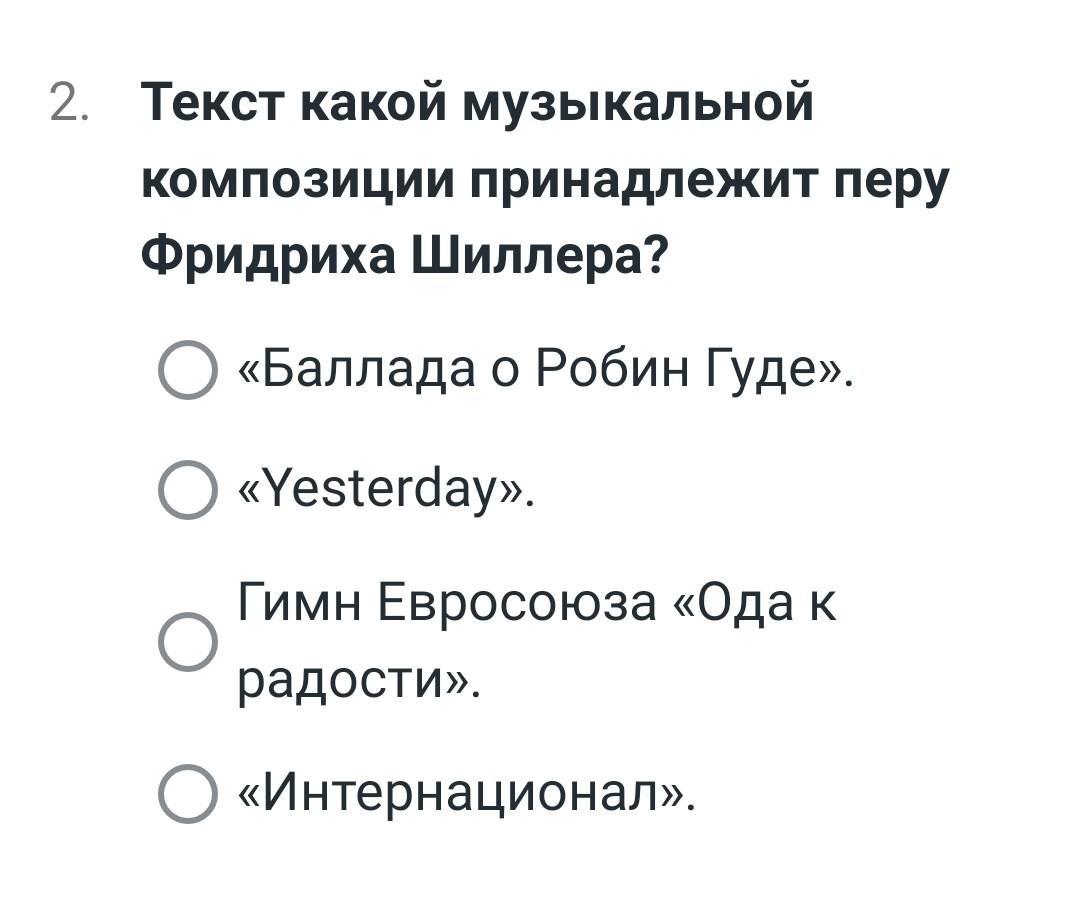Click the «Интернационал» answer label
The width and height of the screenshot is (1080, 903).
point(465,794)
